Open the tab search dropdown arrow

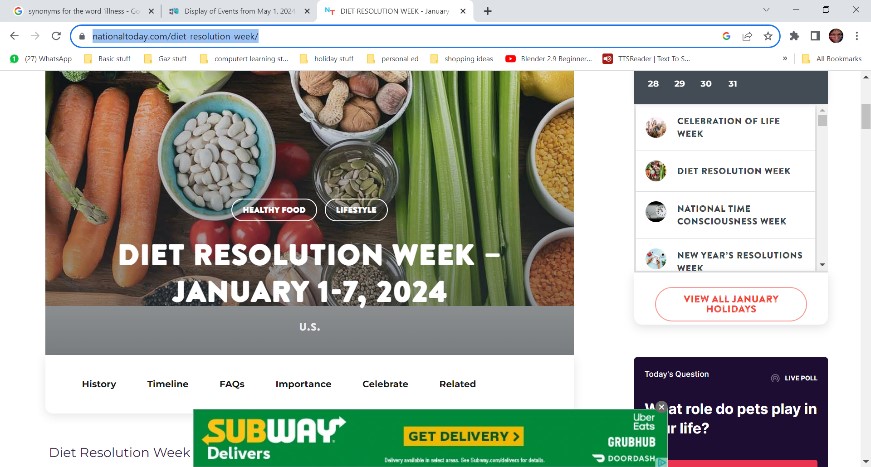(766, 10)
